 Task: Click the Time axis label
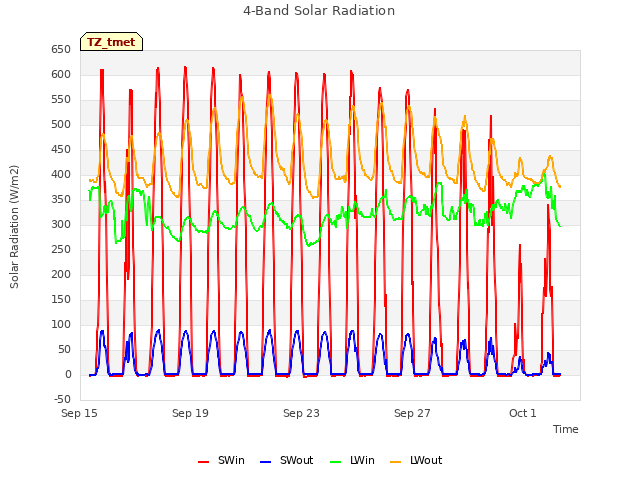coord(566,429)
